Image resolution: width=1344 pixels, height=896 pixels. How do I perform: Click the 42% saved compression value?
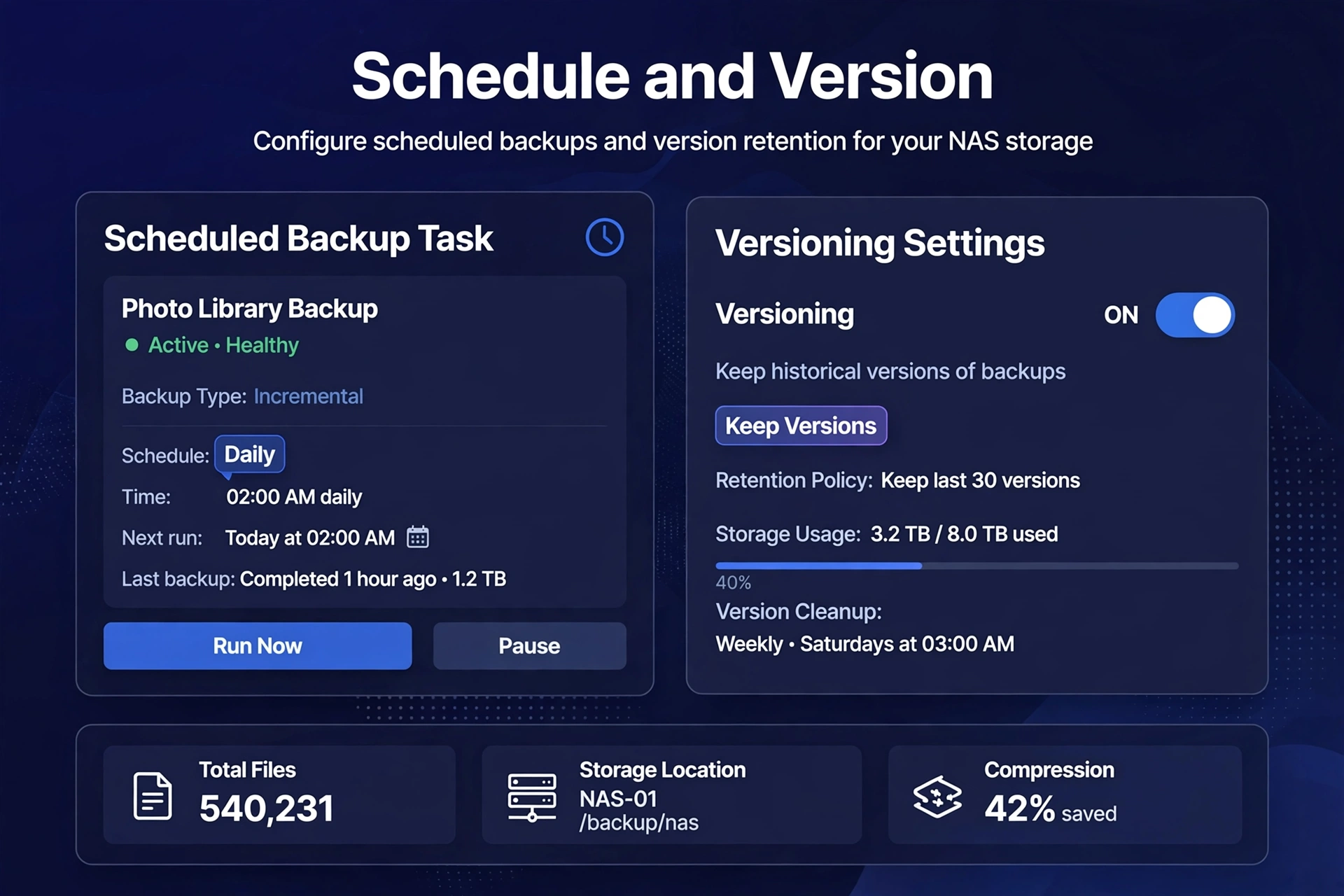pos(1050,809)
